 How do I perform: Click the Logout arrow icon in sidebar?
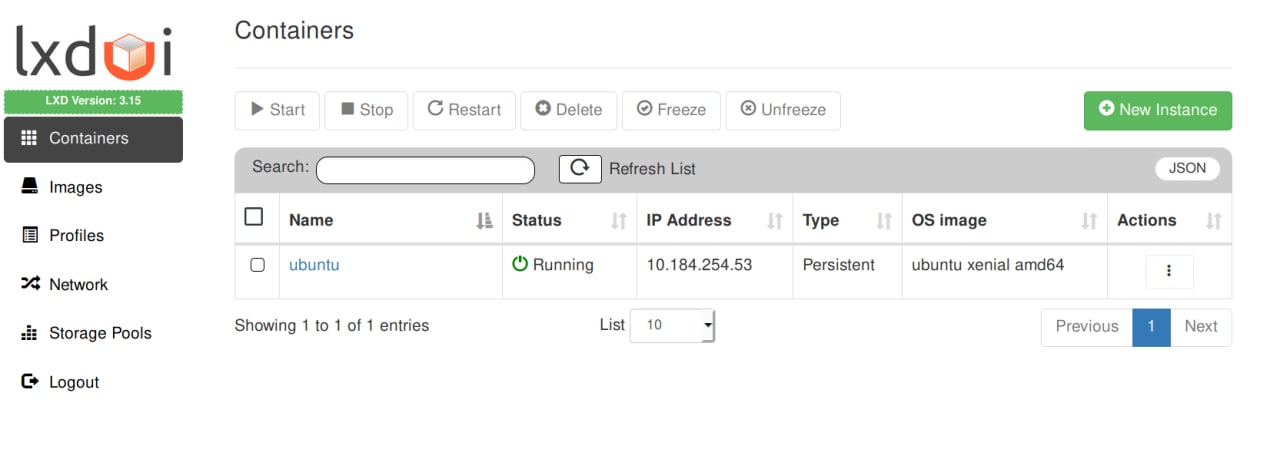pos(29,382)
